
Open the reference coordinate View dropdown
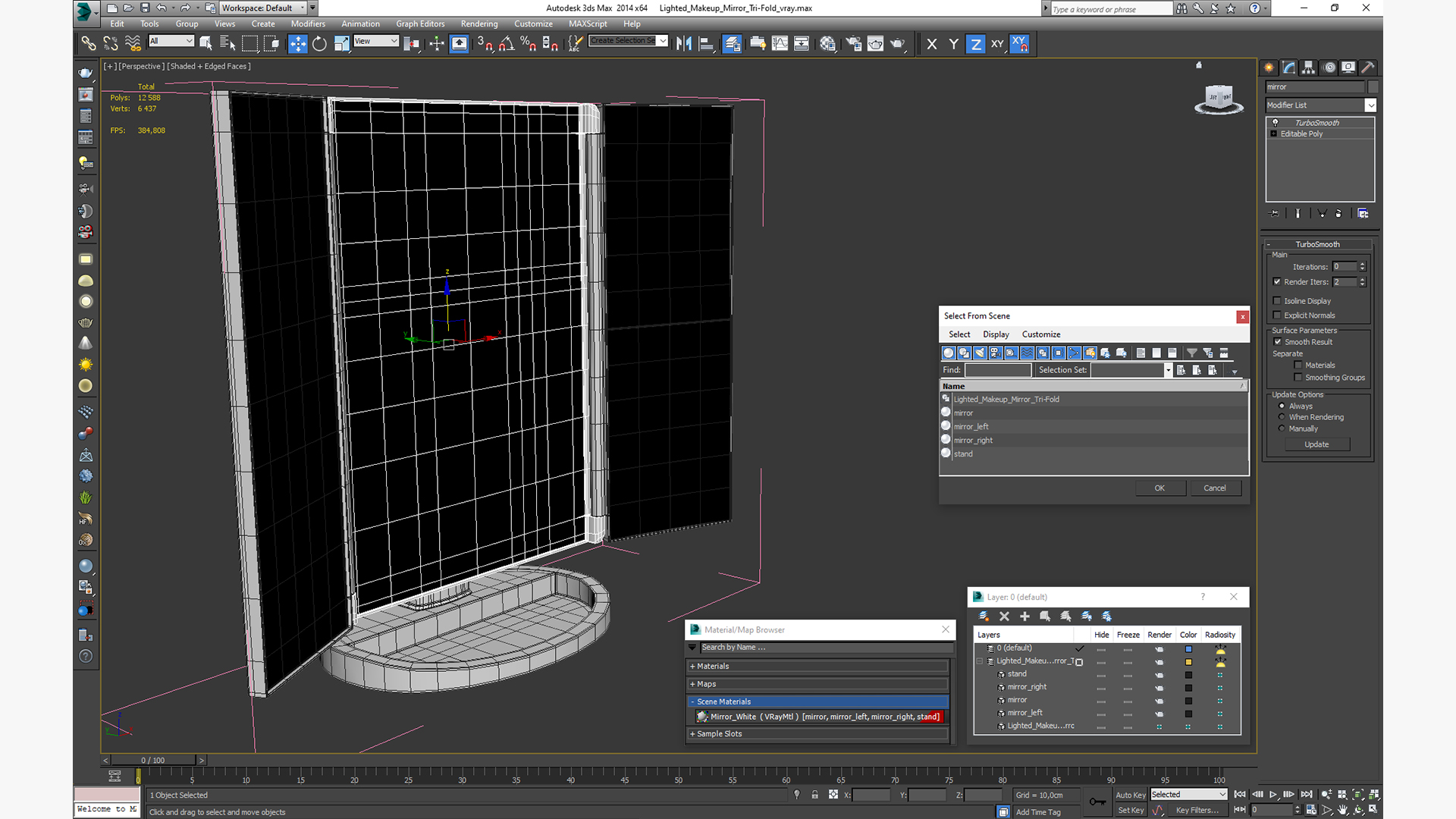coord(376,41)
